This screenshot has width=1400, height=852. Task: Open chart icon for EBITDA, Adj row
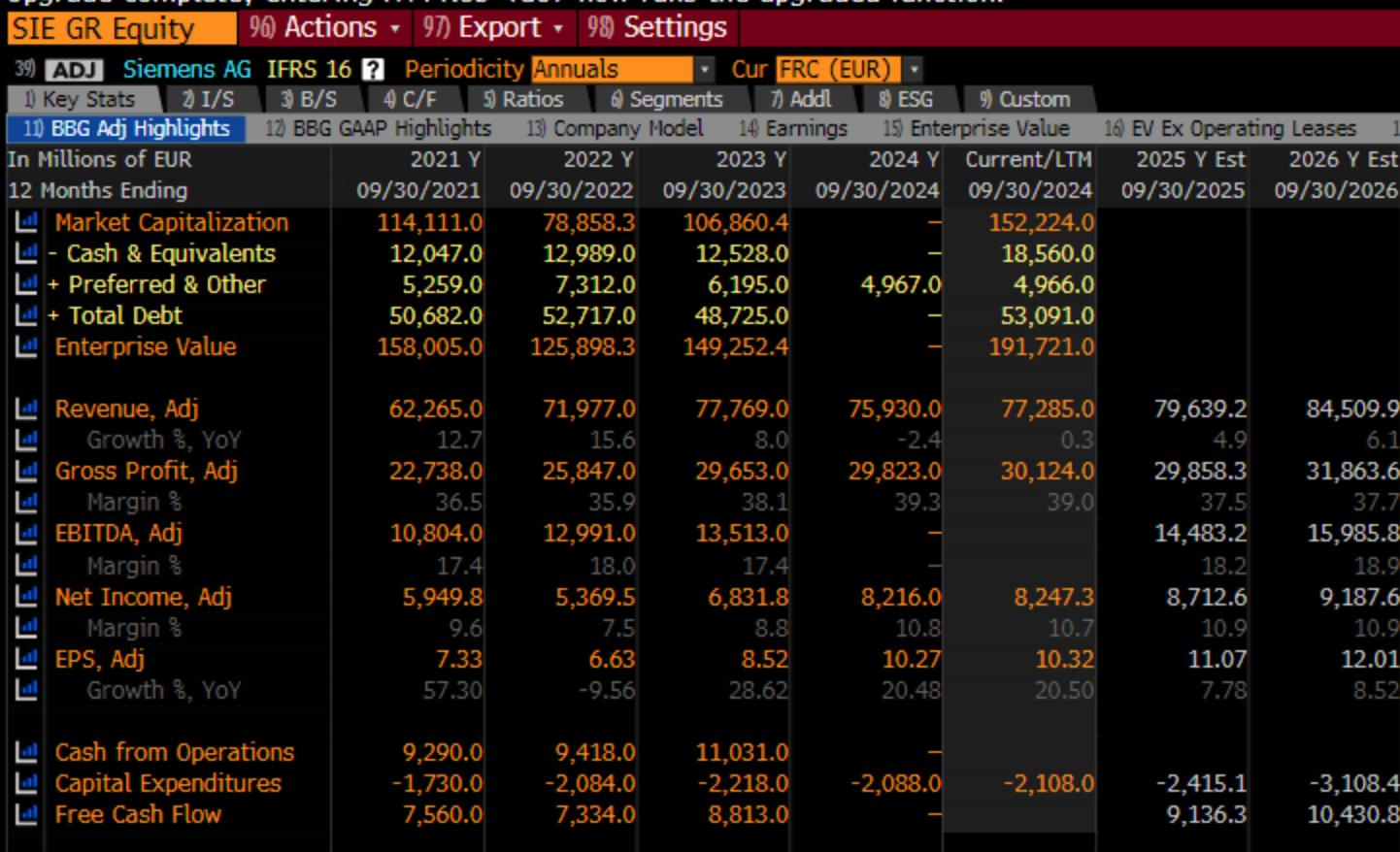26,533
